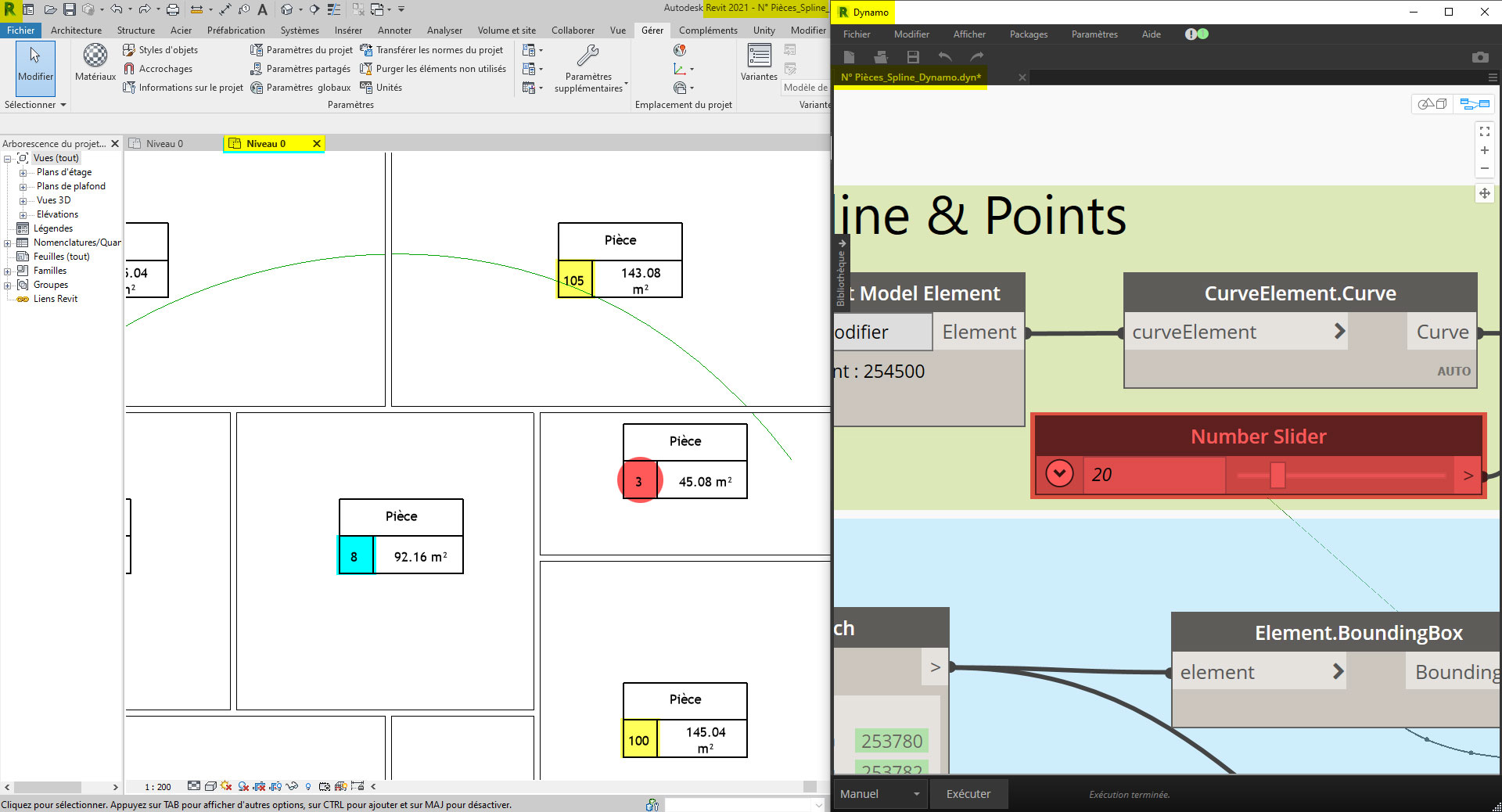This screenshot has width=1502, height=812.
Task: Click Dynamo zoom in plus icon
Action: point(1484,150)
